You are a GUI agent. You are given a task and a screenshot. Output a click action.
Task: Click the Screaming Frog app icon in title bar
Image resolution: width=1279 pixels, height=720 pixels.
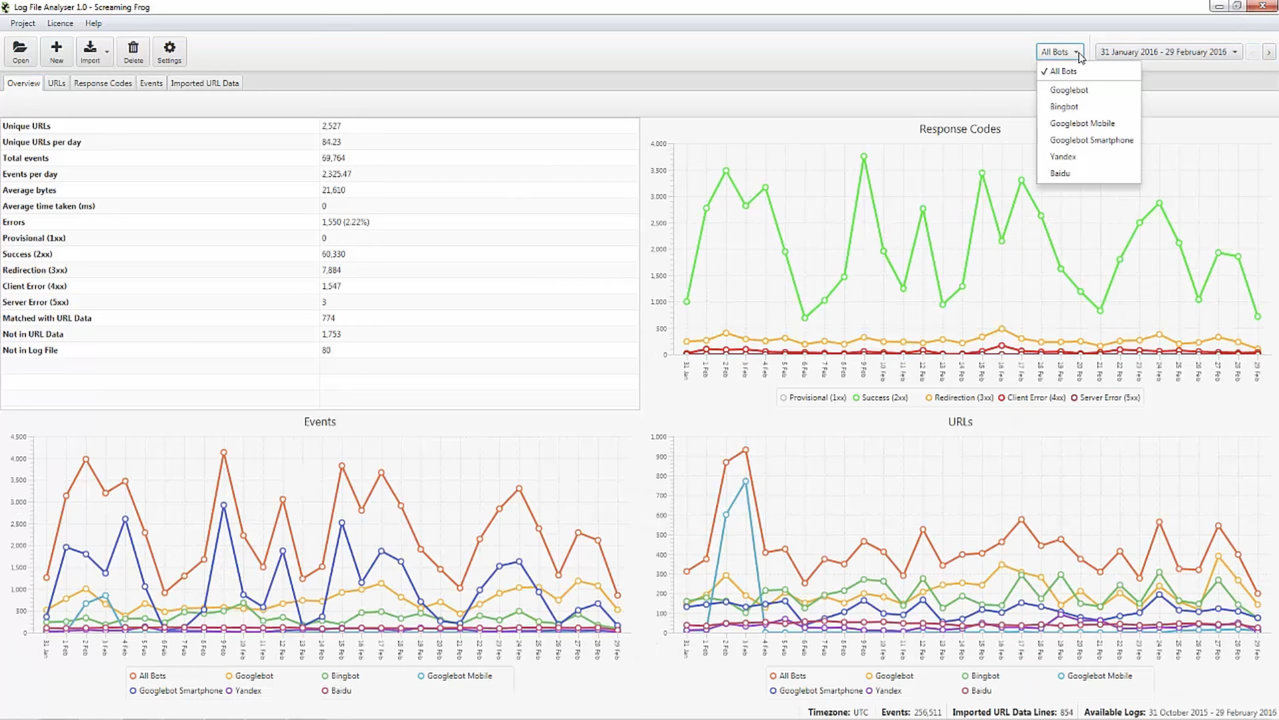coord(6,7)
